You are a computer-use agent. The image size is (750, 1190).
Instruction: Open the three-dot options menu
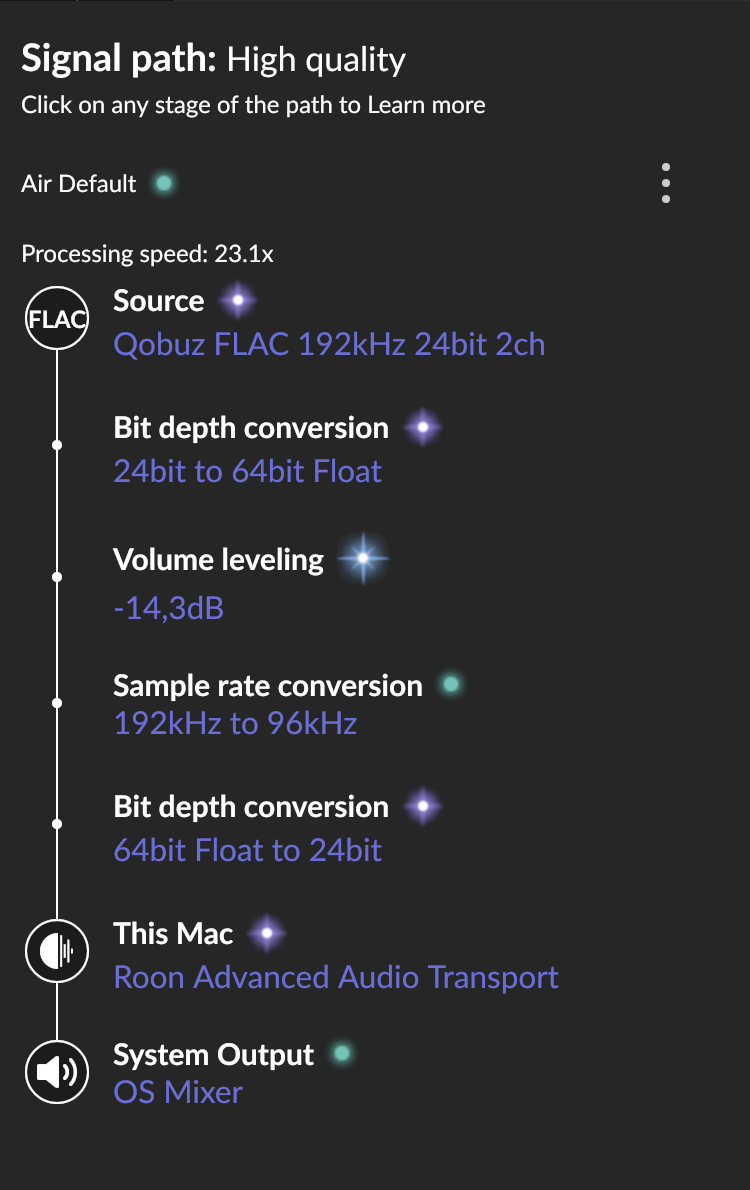pyautogui.click(x=666, y=183)
